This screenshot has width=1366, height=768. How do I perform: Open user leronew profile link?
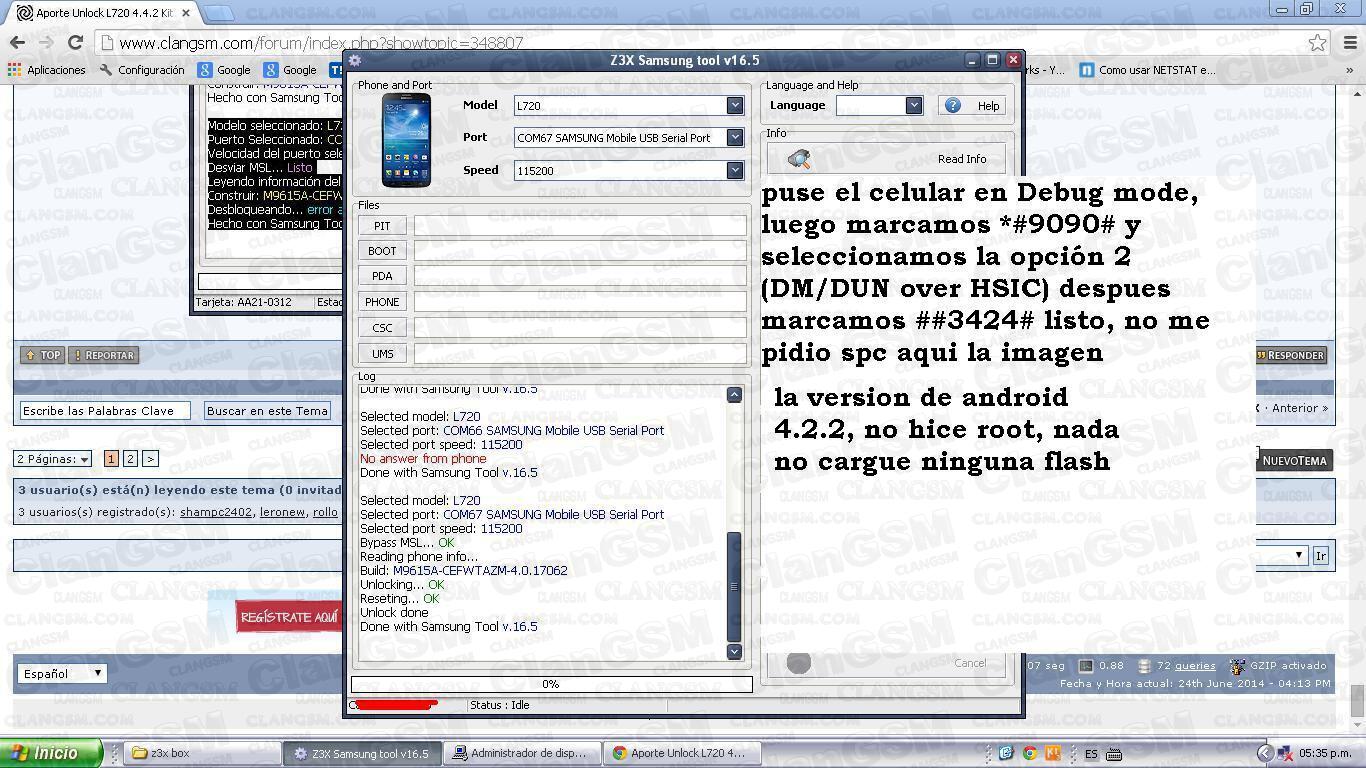[x=282, y=512]
